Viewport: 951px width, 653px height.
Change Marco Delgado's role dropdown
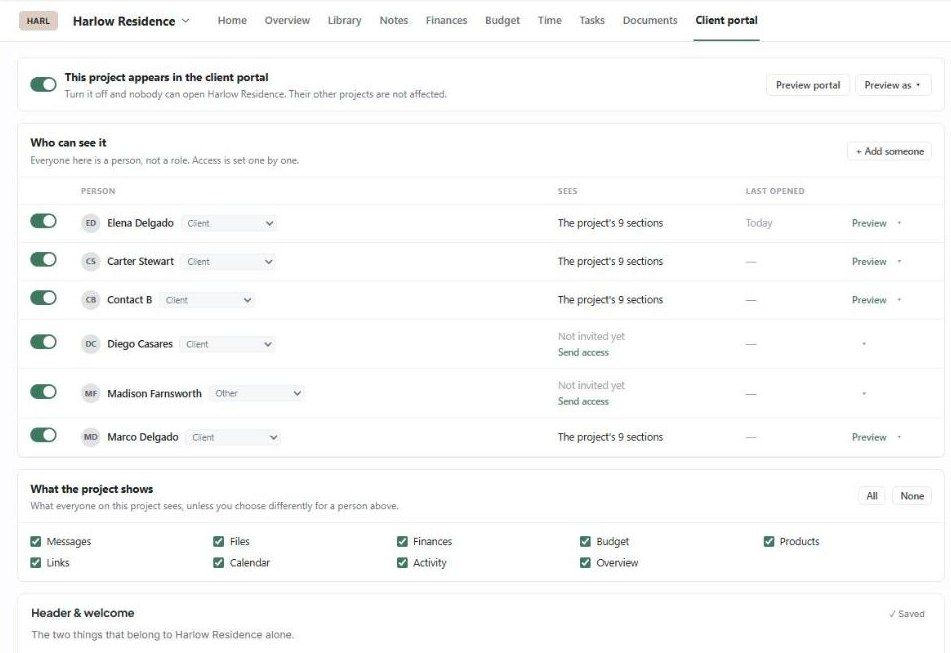pyautogui.click(x=234, y=437)
